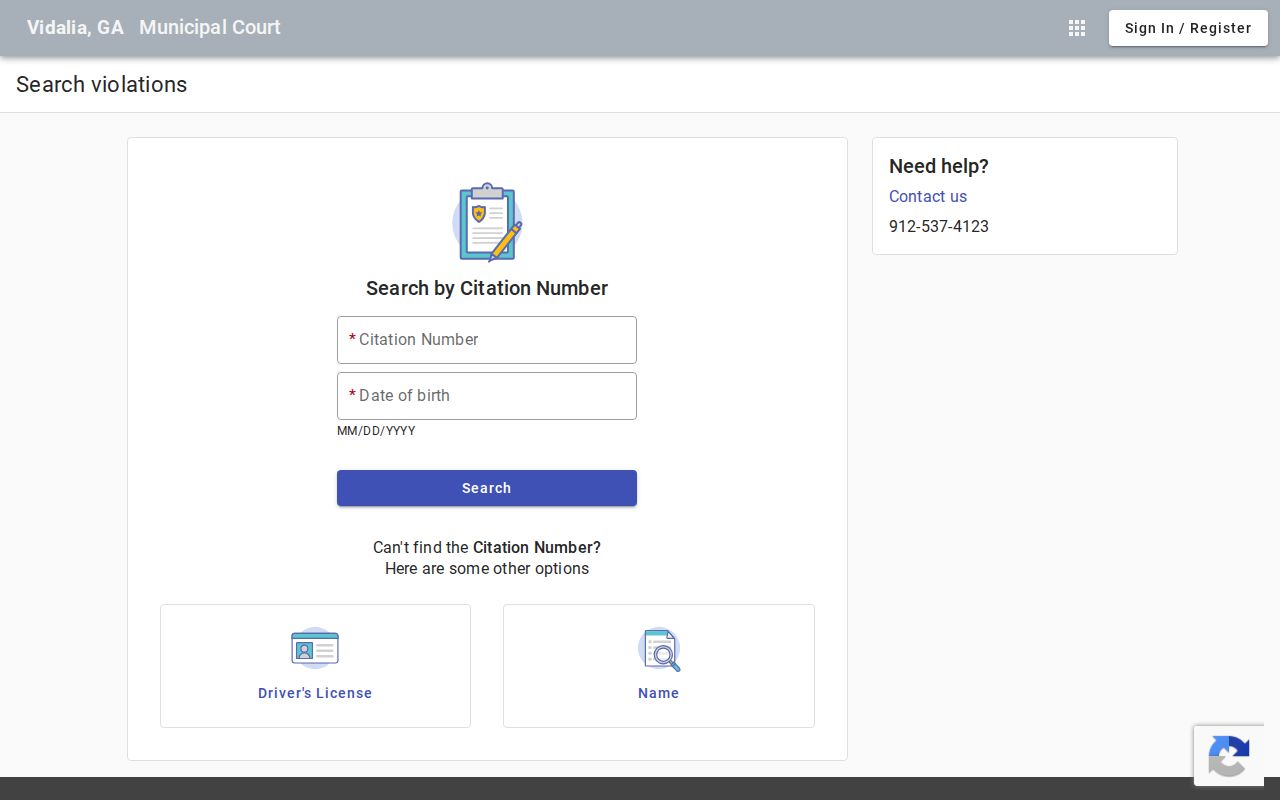
Task: Click the Driver's License card icon
Action: tap(315, 648)
